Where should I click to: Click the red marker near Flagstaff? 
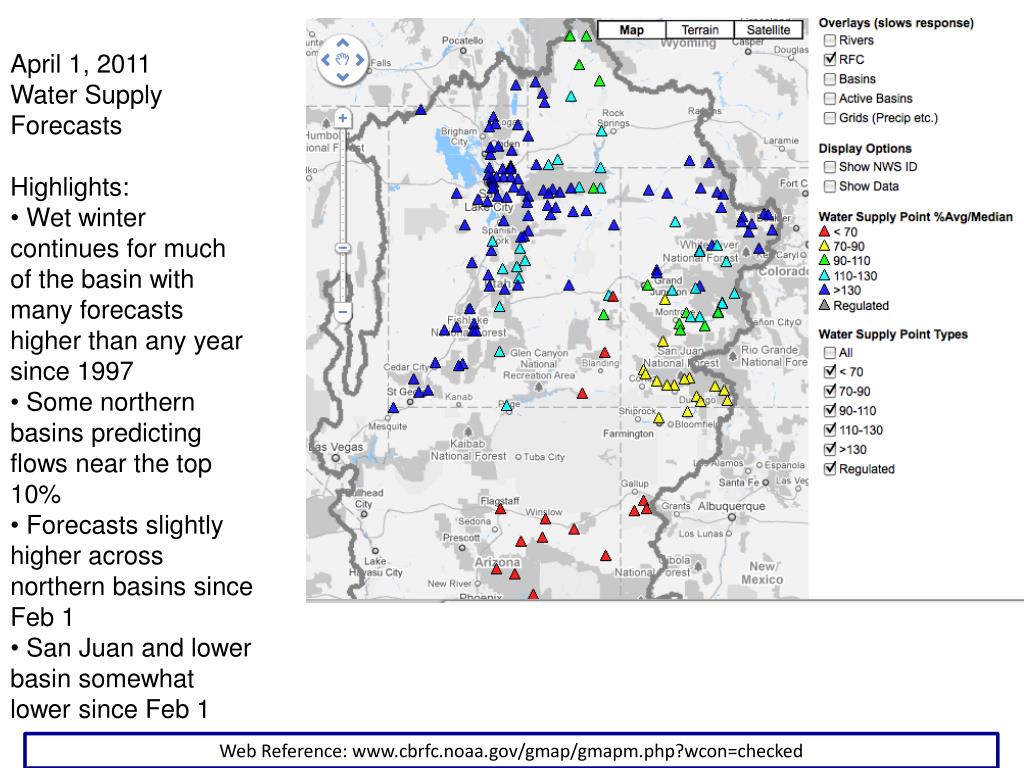tap(500, 509)
